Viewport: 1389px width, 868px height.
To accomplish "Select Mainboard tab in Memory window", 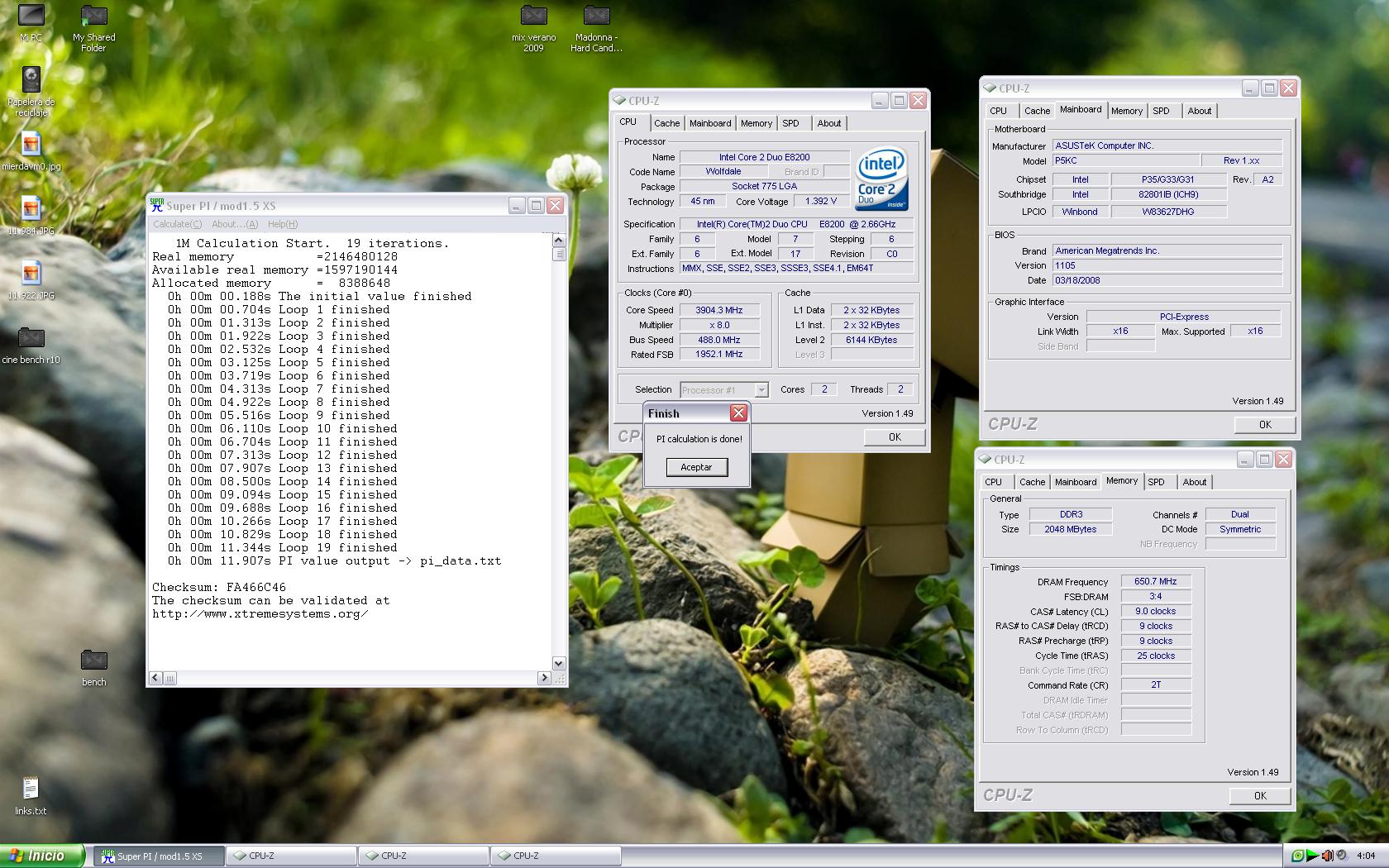I will (x=1076, y=482).
